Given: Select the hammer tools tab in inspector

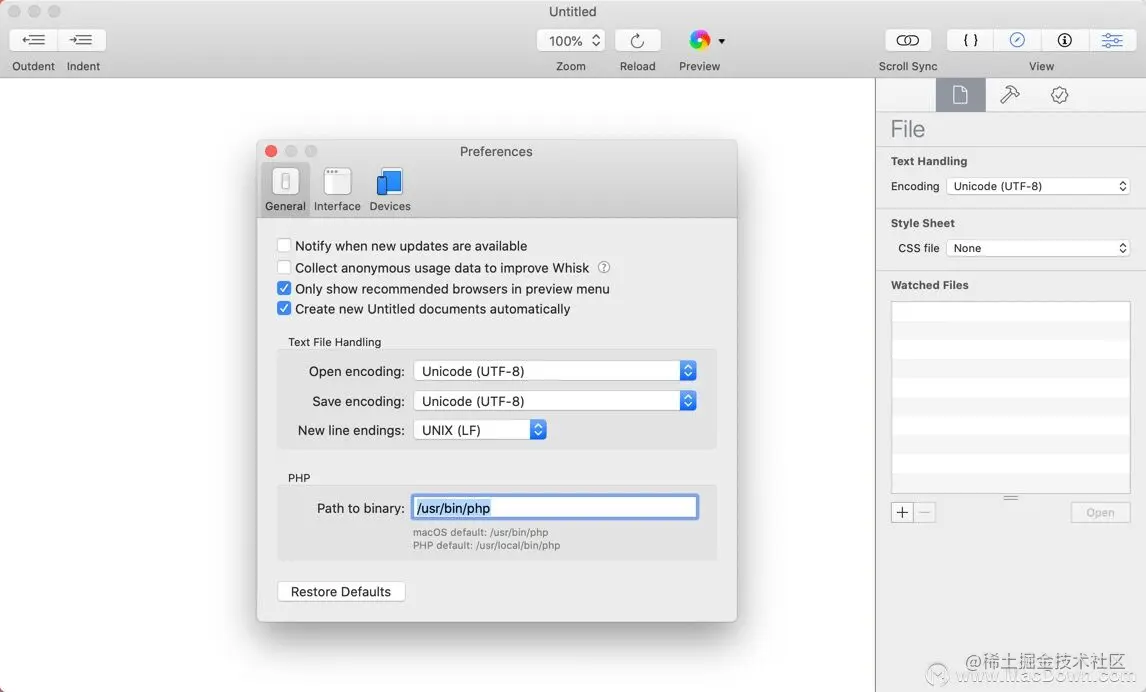Looking at the screenshot, I should [x=1009, y=95].
